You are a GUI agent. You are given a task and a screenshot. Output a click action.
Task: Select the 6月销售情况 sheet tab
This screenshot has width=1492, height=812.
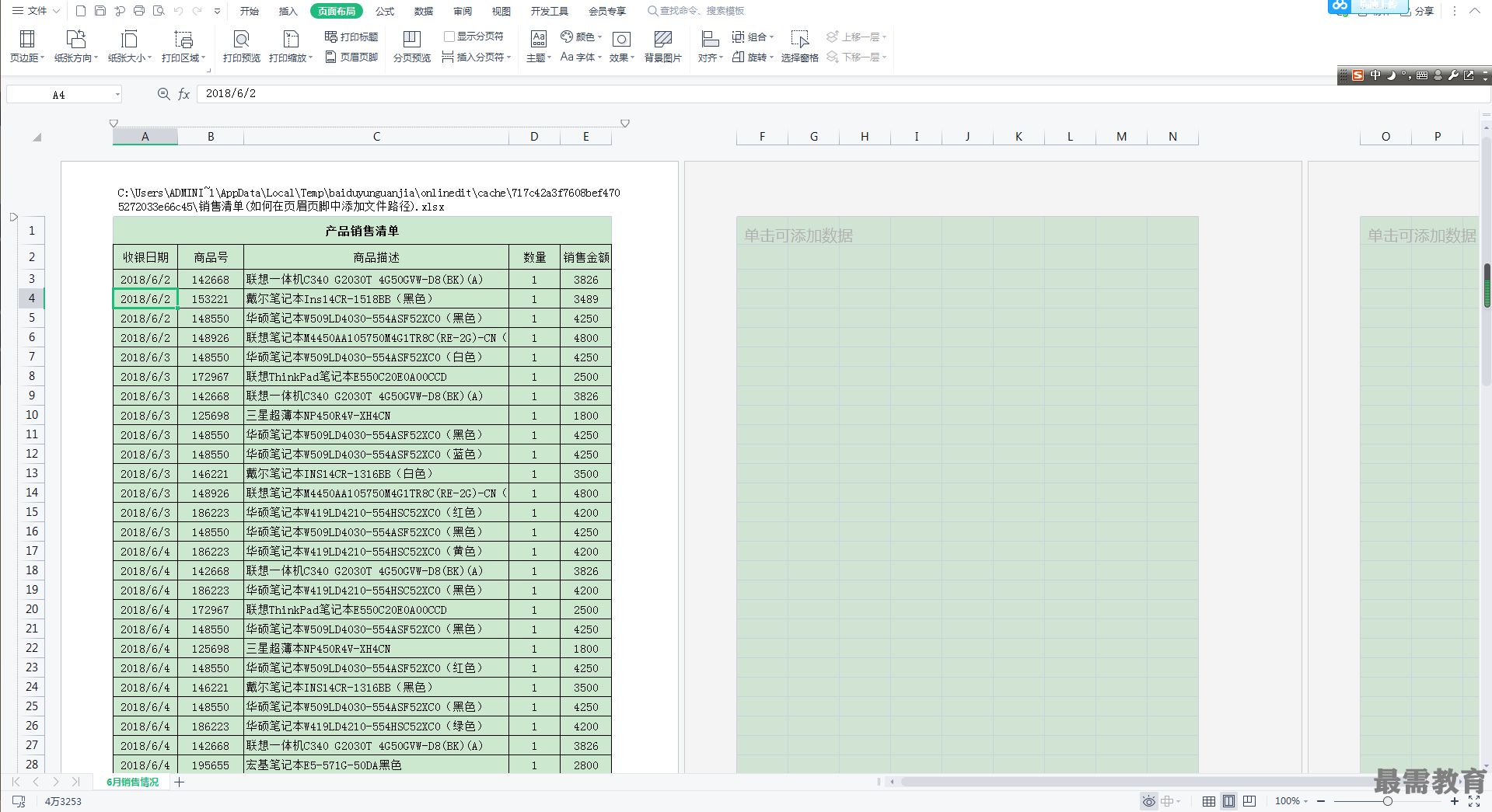coord(132,782)
